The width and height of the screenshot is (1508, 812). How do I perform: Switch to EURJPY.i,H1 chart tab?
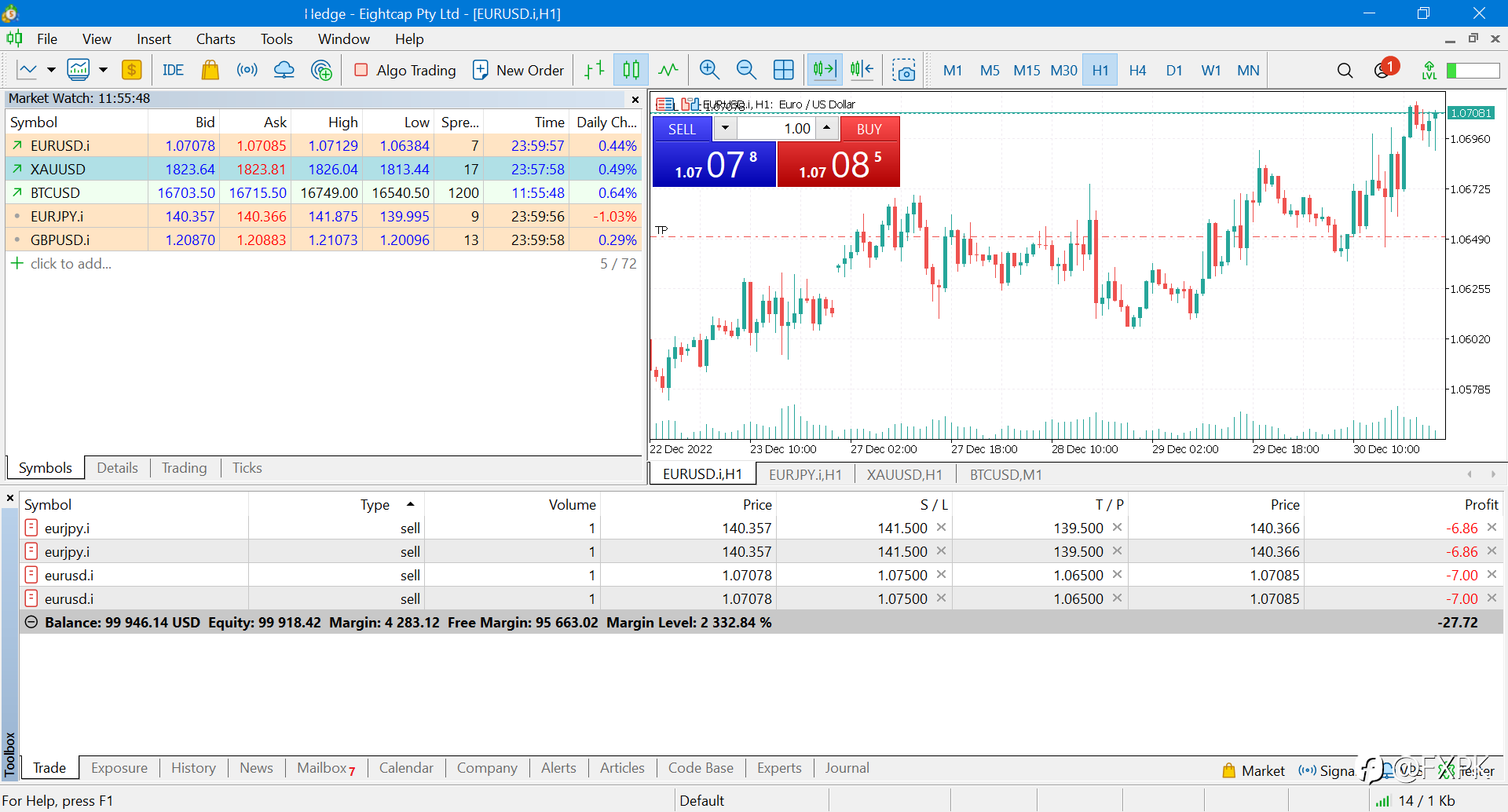pos(805,474)
